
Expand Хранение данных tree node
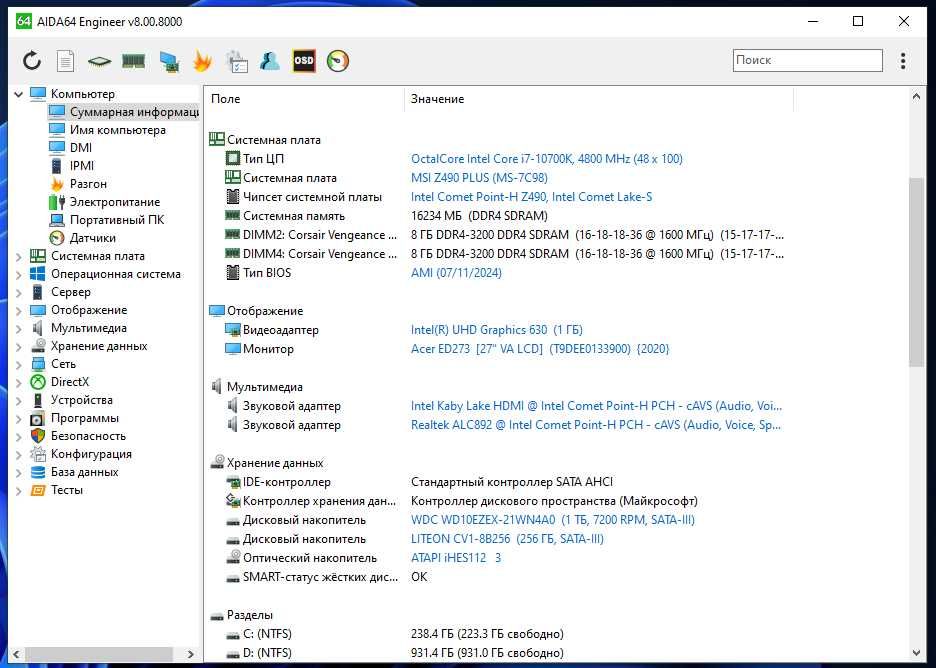coord(19,346)
